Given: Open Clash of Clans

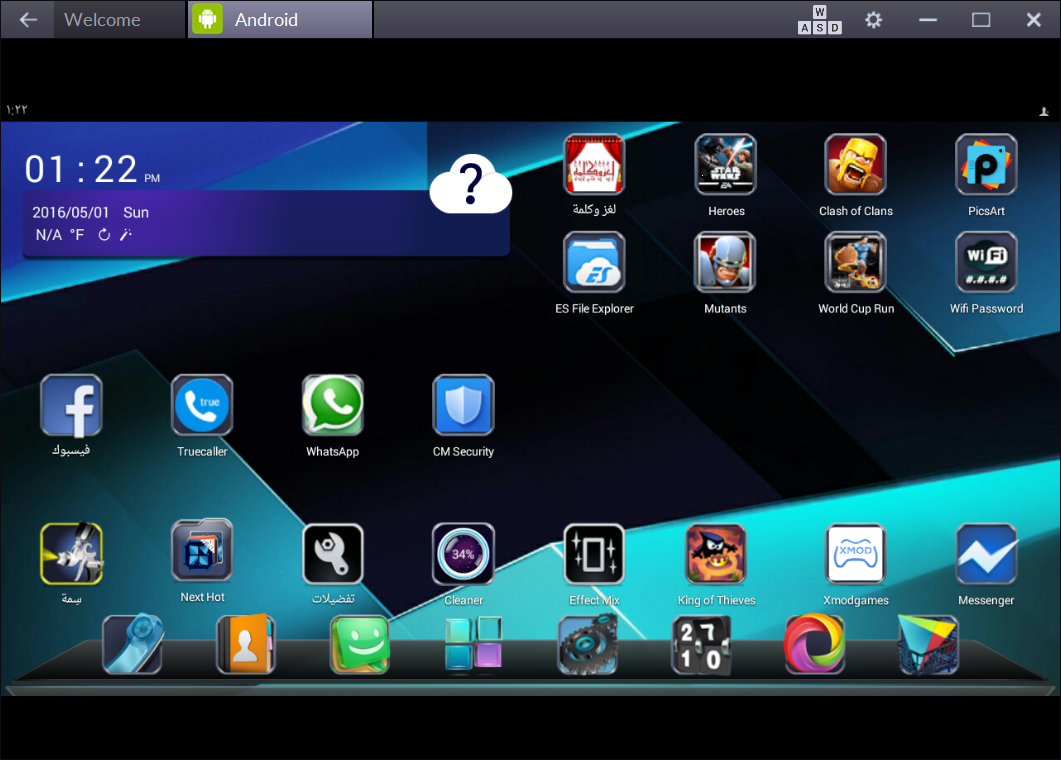Looking at the screenshot, I should click(855, 164).
